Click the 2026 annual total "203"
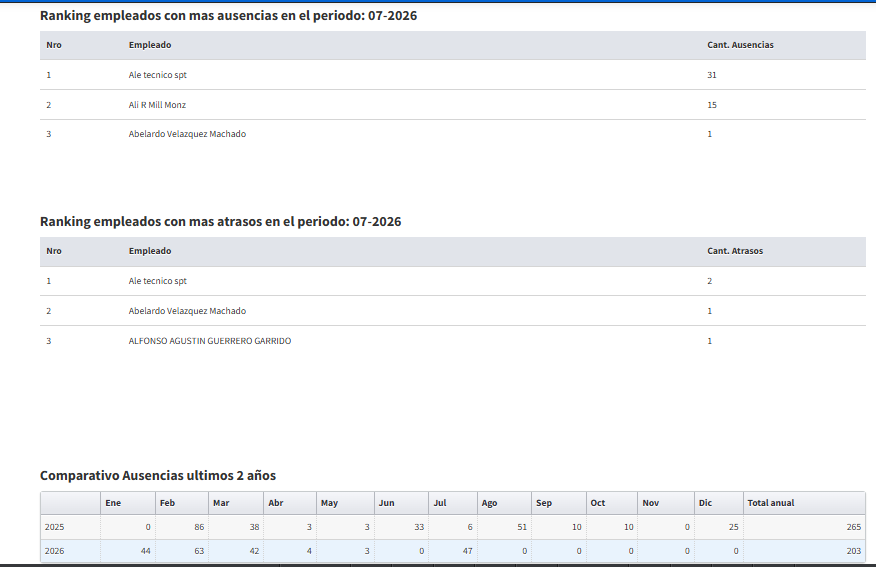 click(854, 551)
